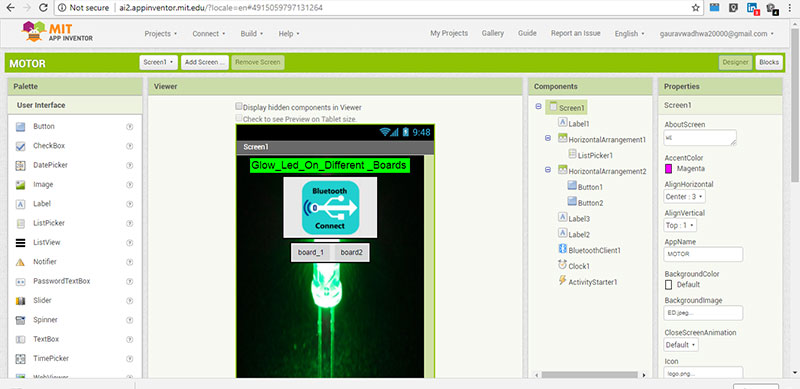Click Add Screen button
Screen dimensions: 800x389
tap(205, 62)
